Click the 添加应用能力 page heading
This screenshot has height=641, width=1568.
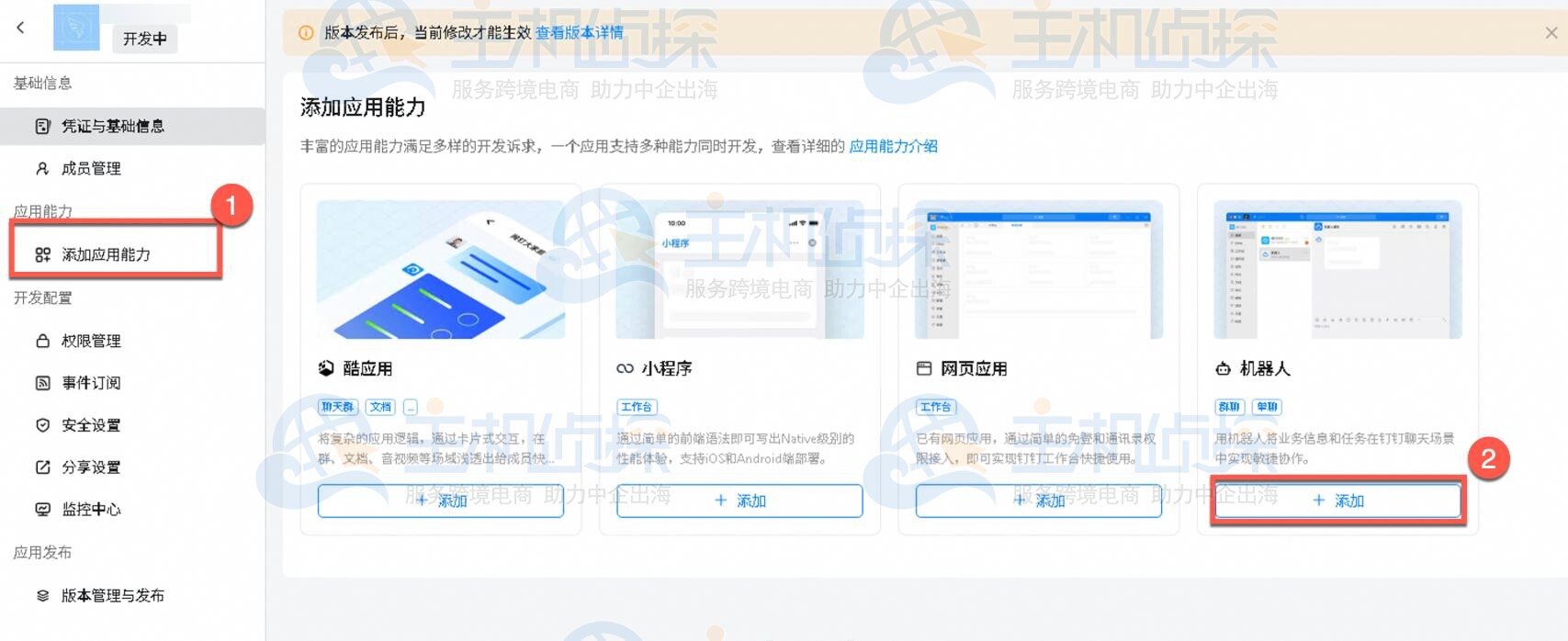(x=363, y=107)
